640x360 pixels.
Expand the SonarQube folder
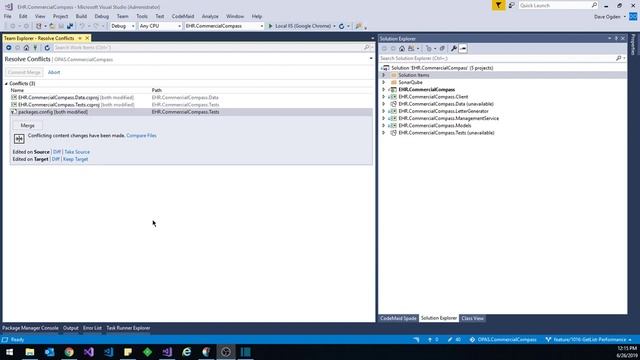[x=383, y=82]
